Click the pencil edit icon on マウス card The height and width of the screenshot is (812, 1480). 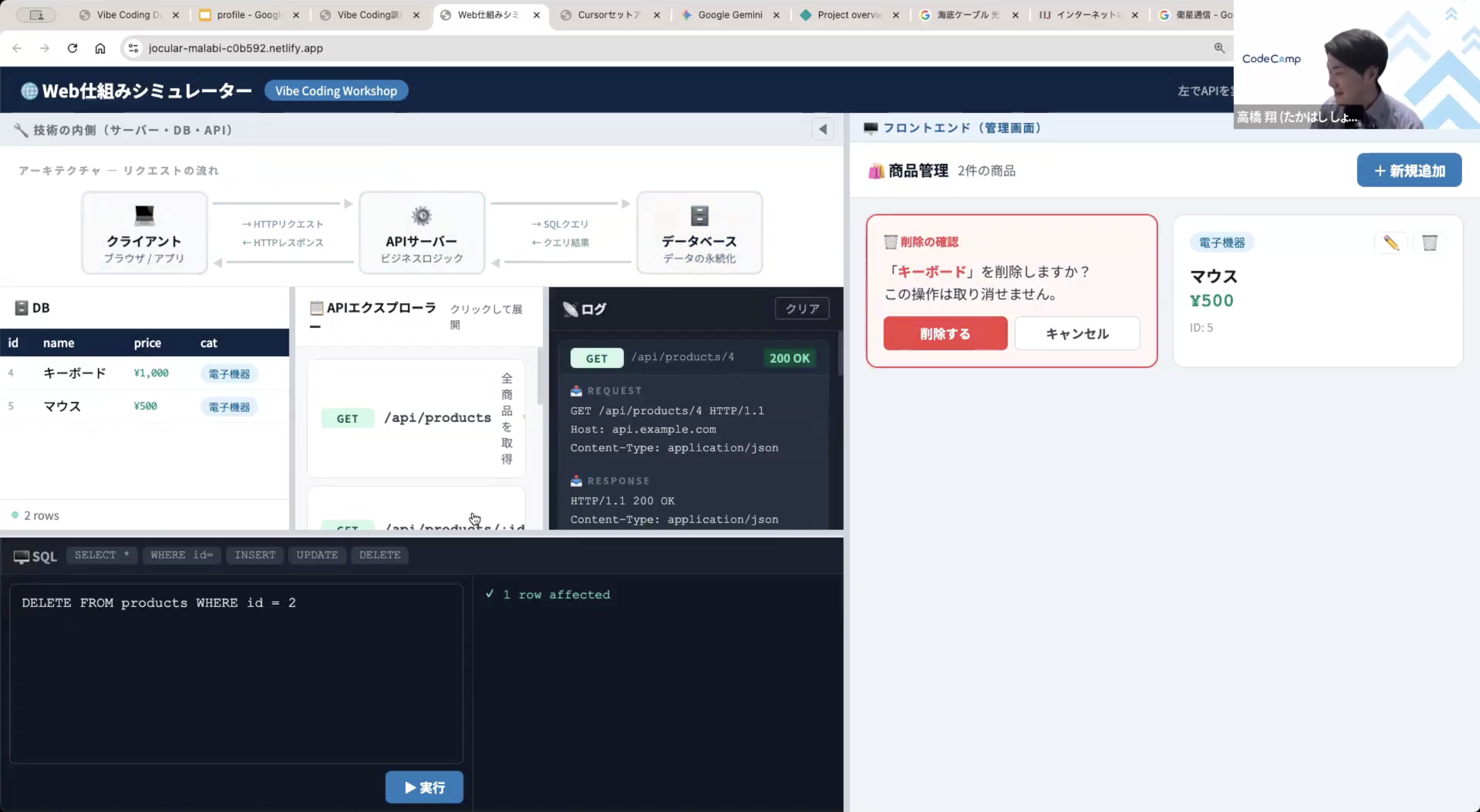coord(1390,243)
